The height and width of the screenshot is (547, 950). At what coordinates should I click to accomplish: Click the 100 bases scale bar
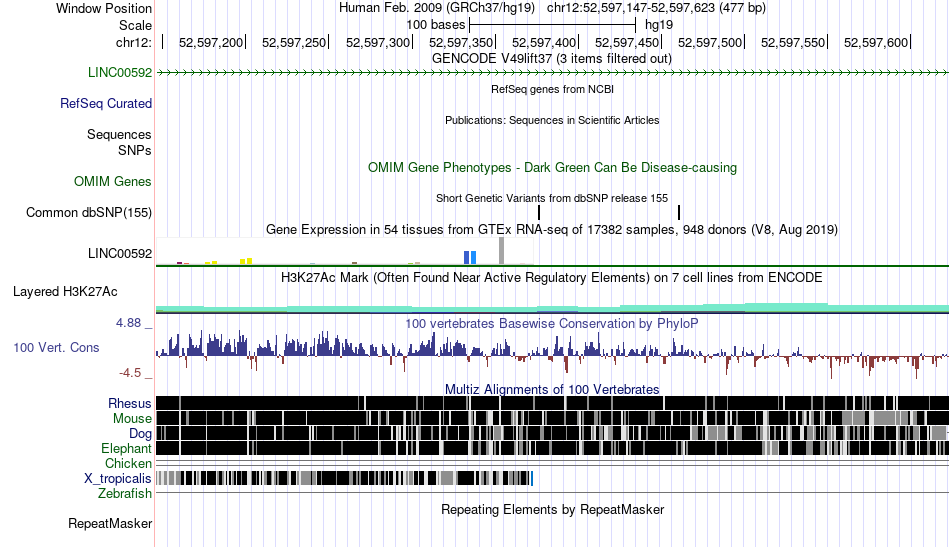(552, 25)
